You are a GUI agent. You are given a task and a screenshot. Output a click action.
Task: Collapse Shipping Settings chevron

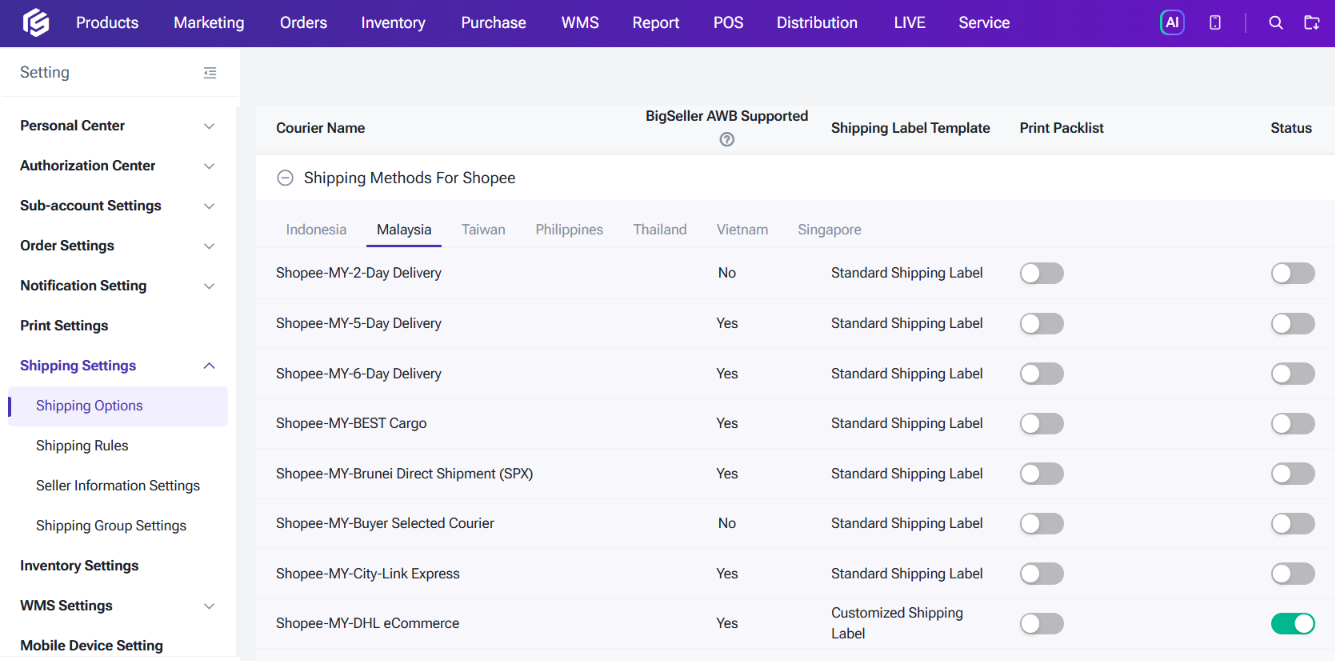(x=209, y=366)
